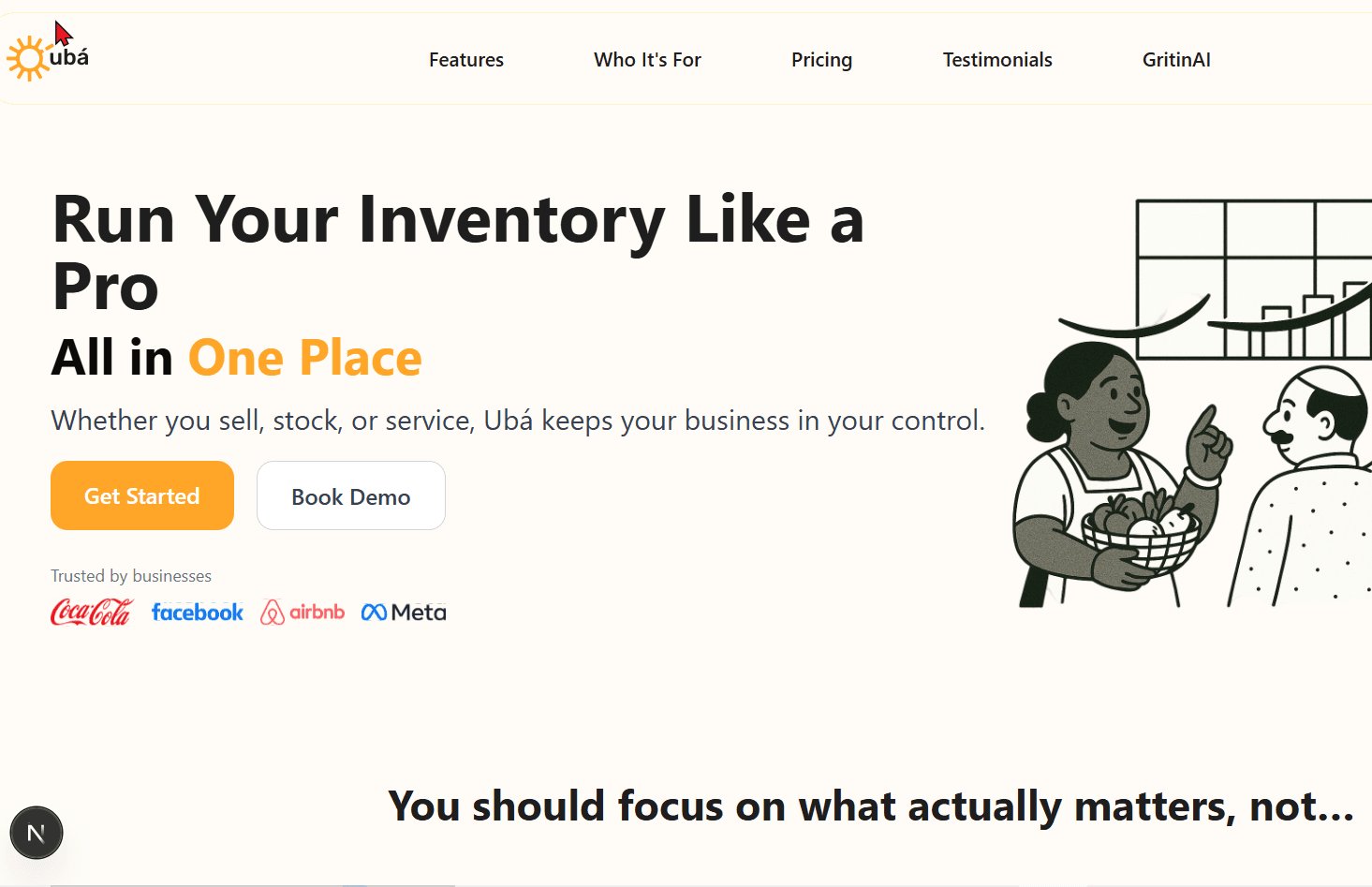
Task: Click the Coca-Cola brand logo
Action: coord(91,613)
